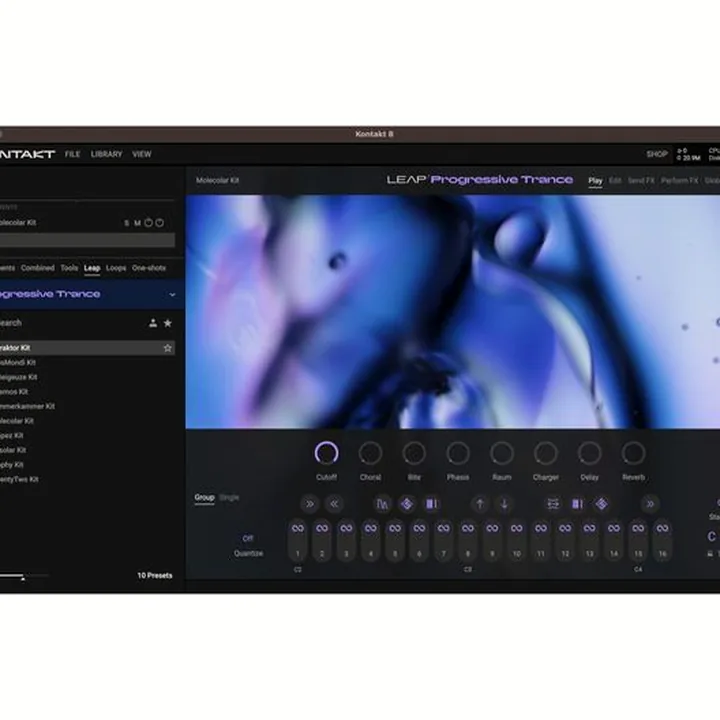This screenshot has height=720, width=720.
Task: Click the double-left-arrow icon above the pads
Action: [x=334, y=504]
